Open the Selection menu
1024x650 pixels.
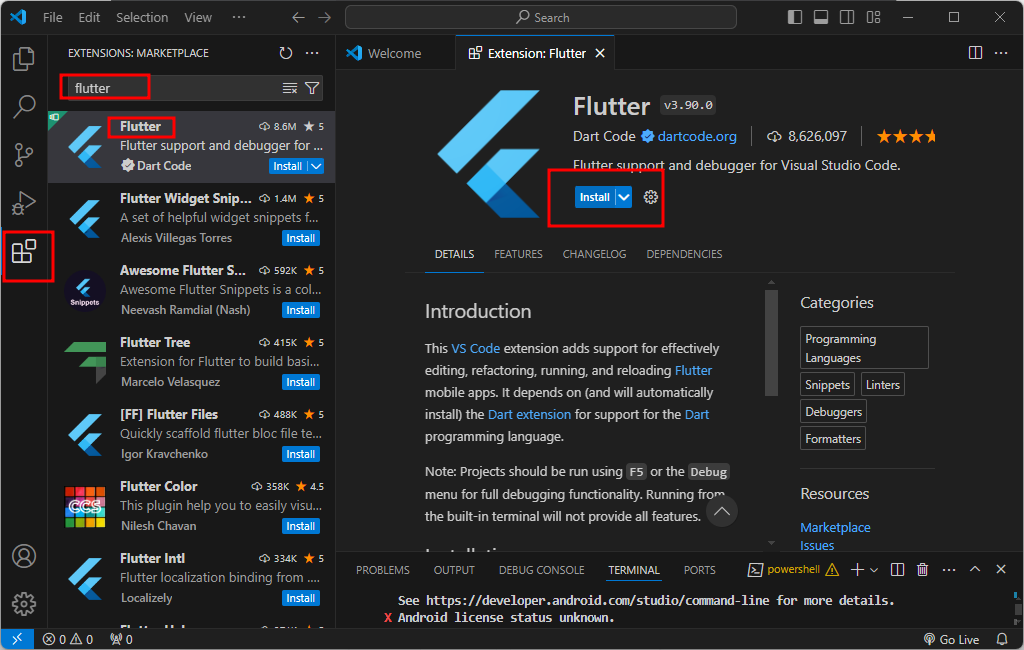pos(142,18)
